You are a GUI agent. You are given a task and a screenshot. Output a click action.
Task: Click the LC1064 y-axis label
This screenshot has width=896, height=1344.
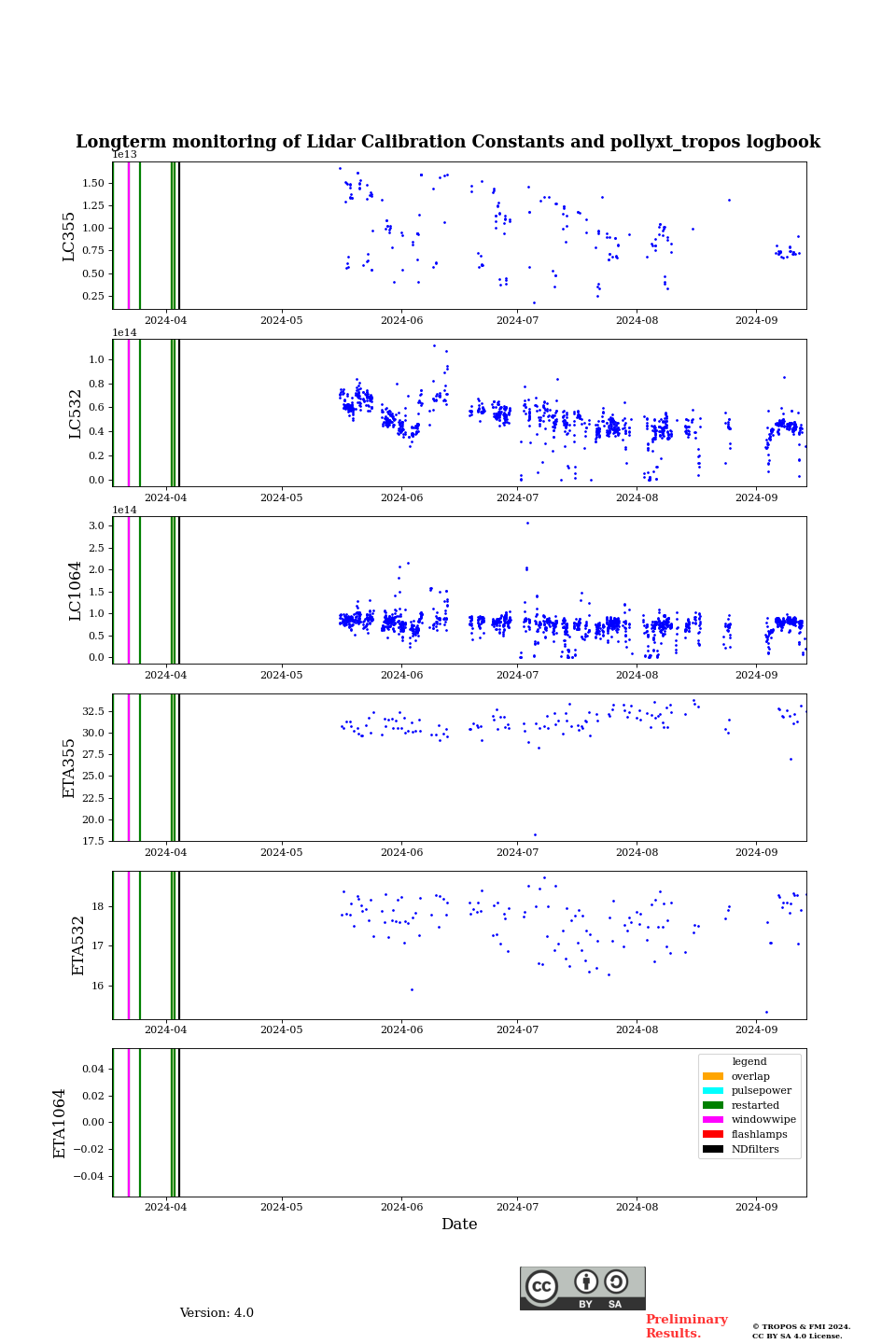[x=76, y=591]
